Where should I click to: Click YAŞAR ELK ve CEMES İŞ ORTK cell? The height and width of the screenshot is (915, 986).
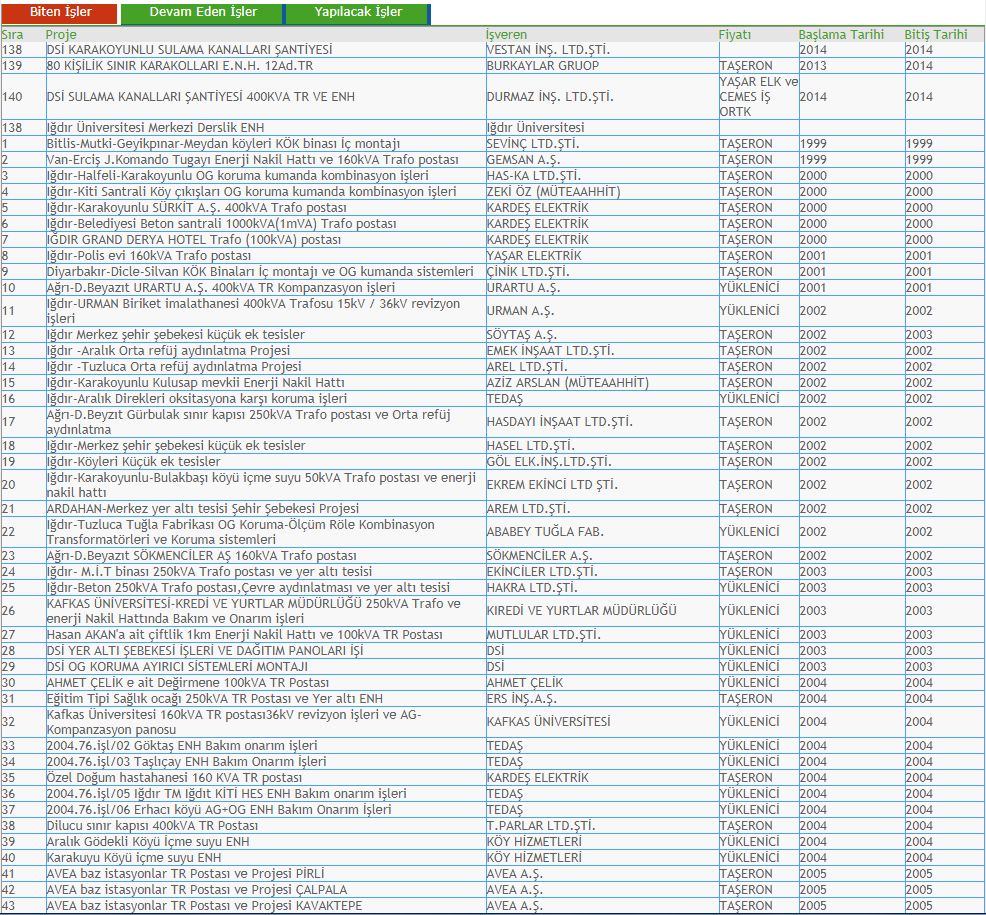click(759, 97)
